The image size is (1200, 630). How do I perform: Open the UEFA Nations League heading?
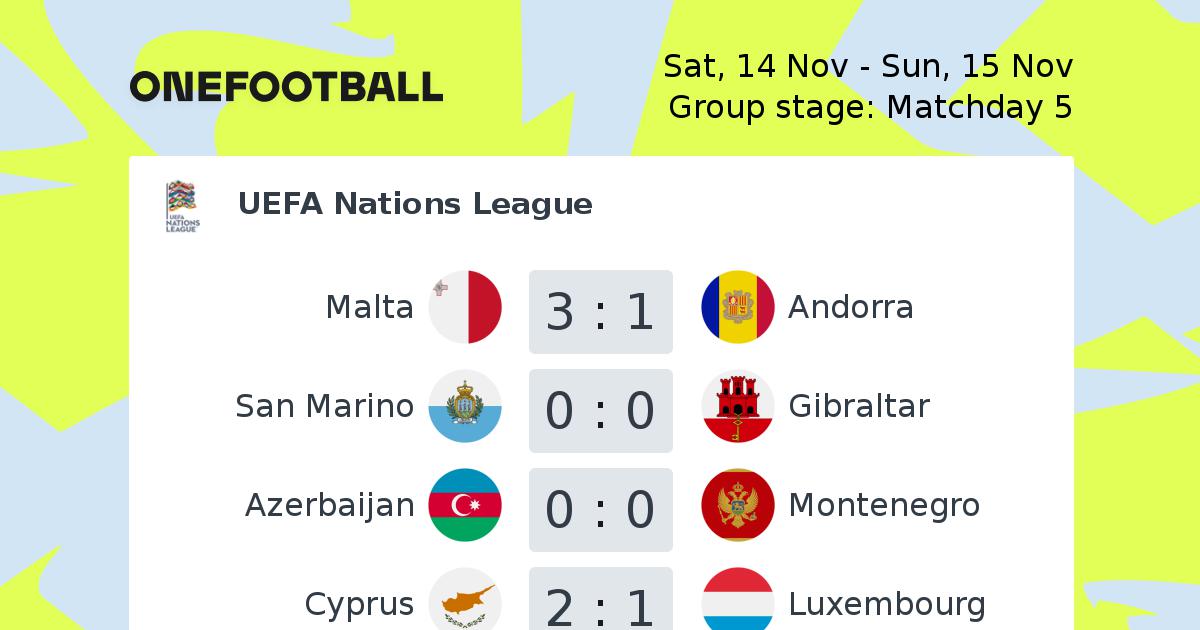tap(415, 204)
